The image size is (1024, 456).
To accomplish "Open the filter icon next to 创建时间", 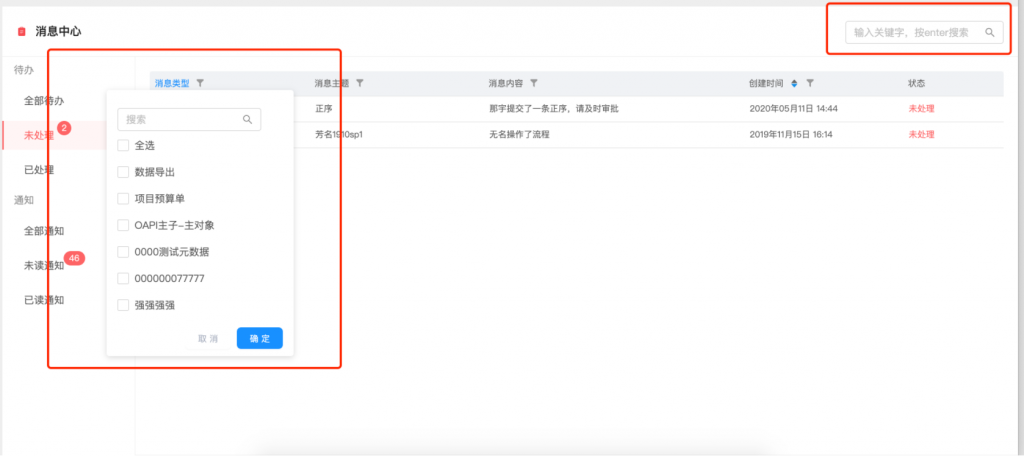I will [x=810, y=83].
